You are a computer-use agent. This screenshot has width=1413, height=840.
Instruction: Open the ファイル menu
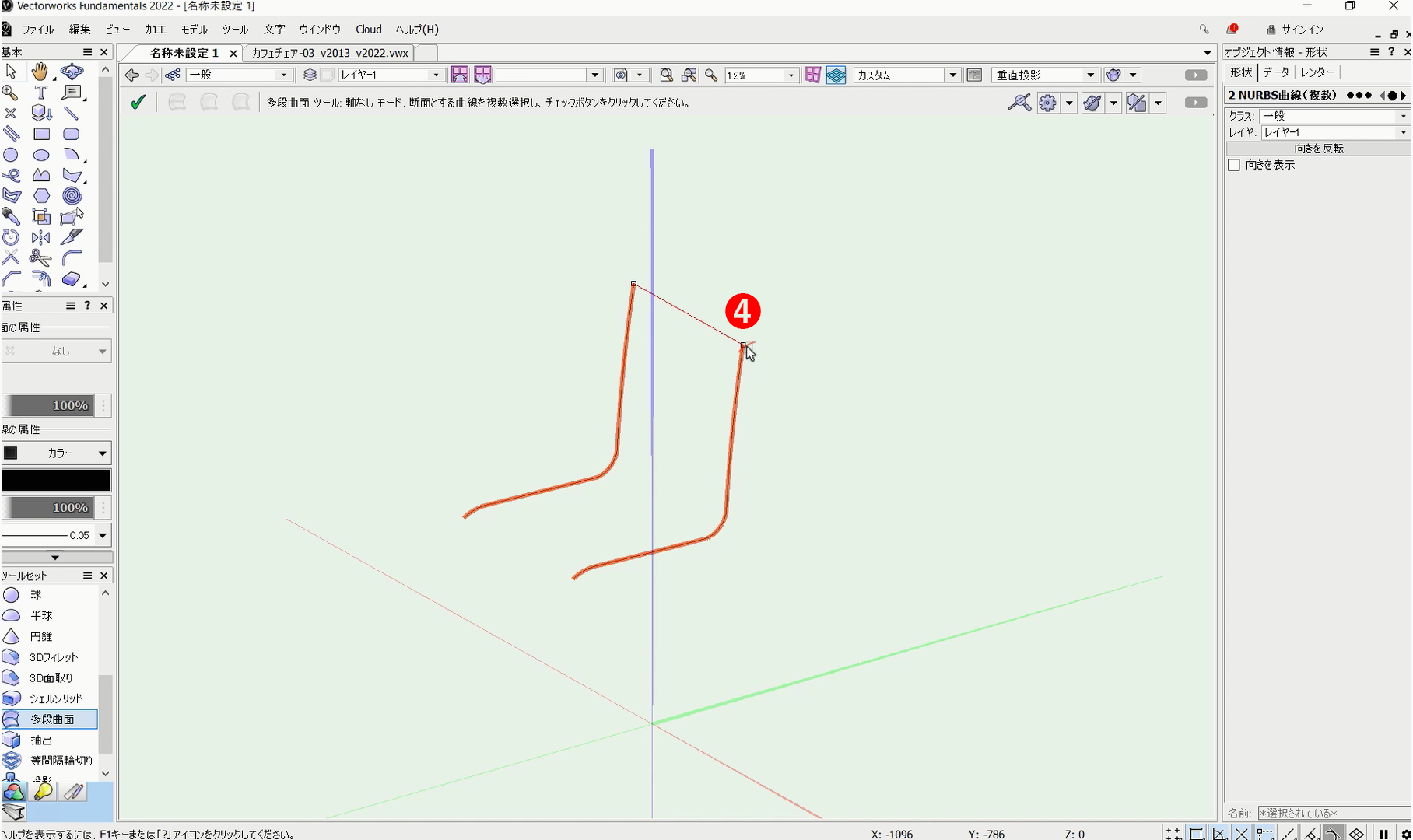pyautogui.click(x=37, y=30)
